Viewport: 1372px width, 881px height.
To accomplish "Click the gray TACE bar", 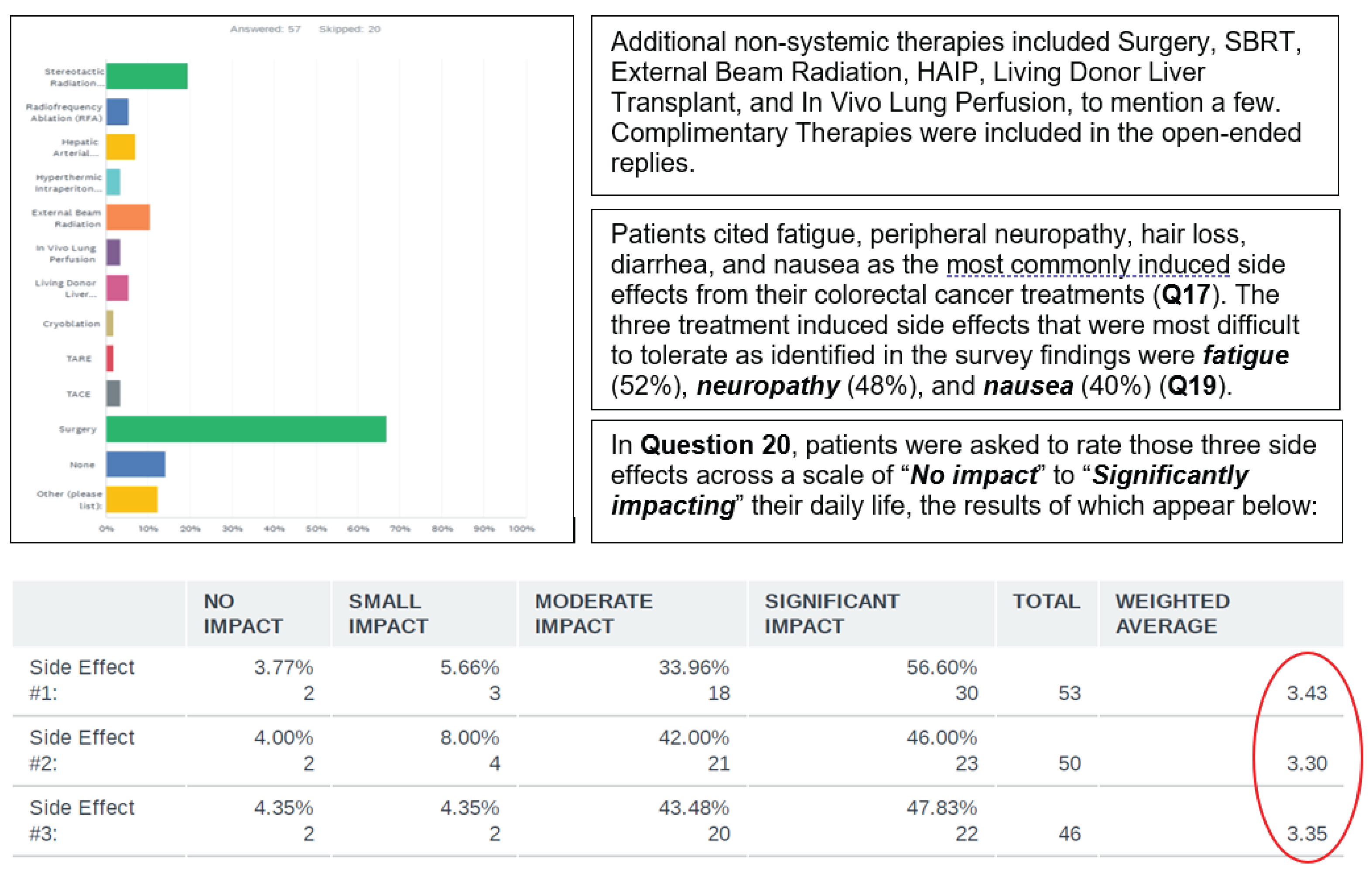I will [x=113, y=393].
